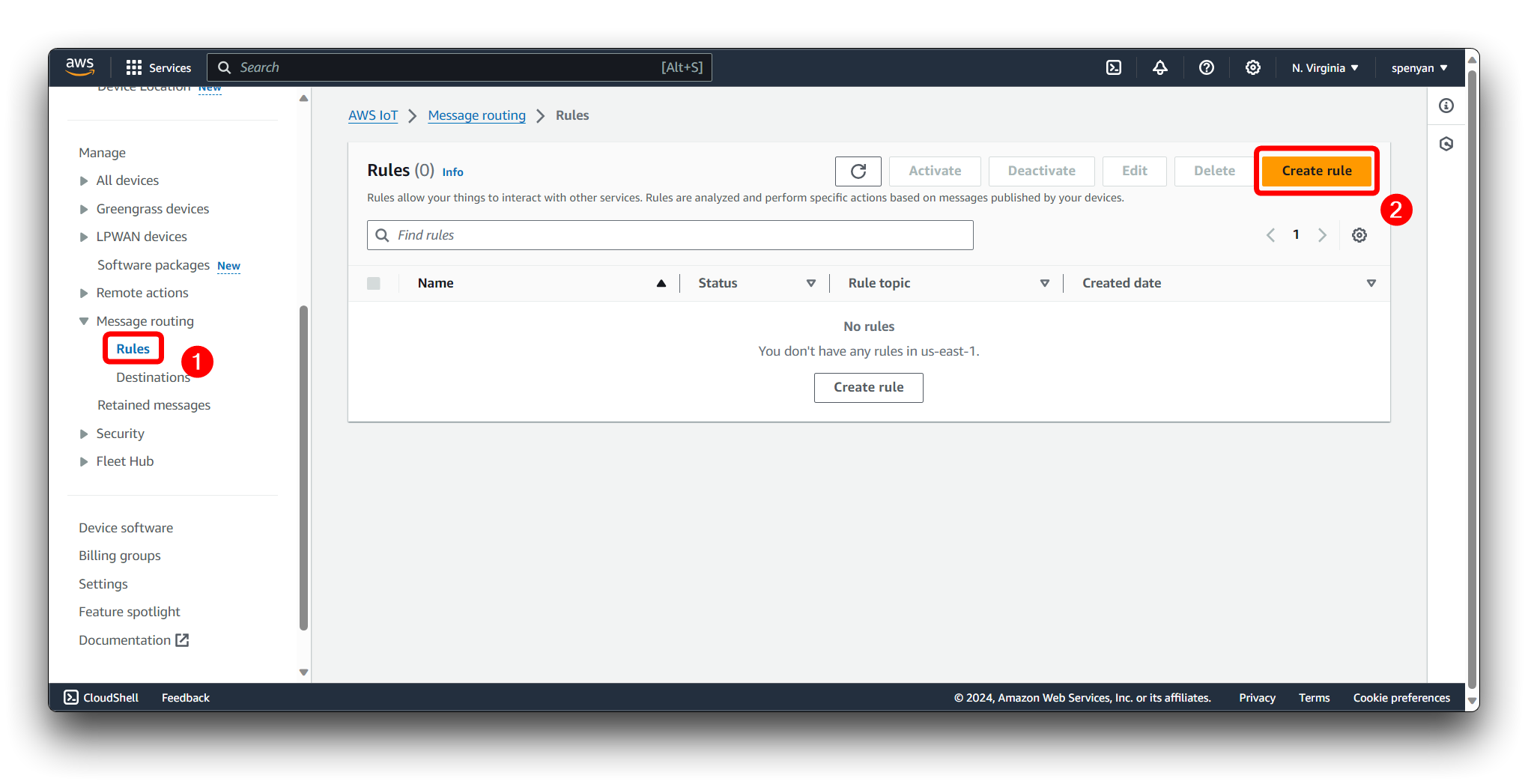Open table preferences gear icon

pos(1359,235)
